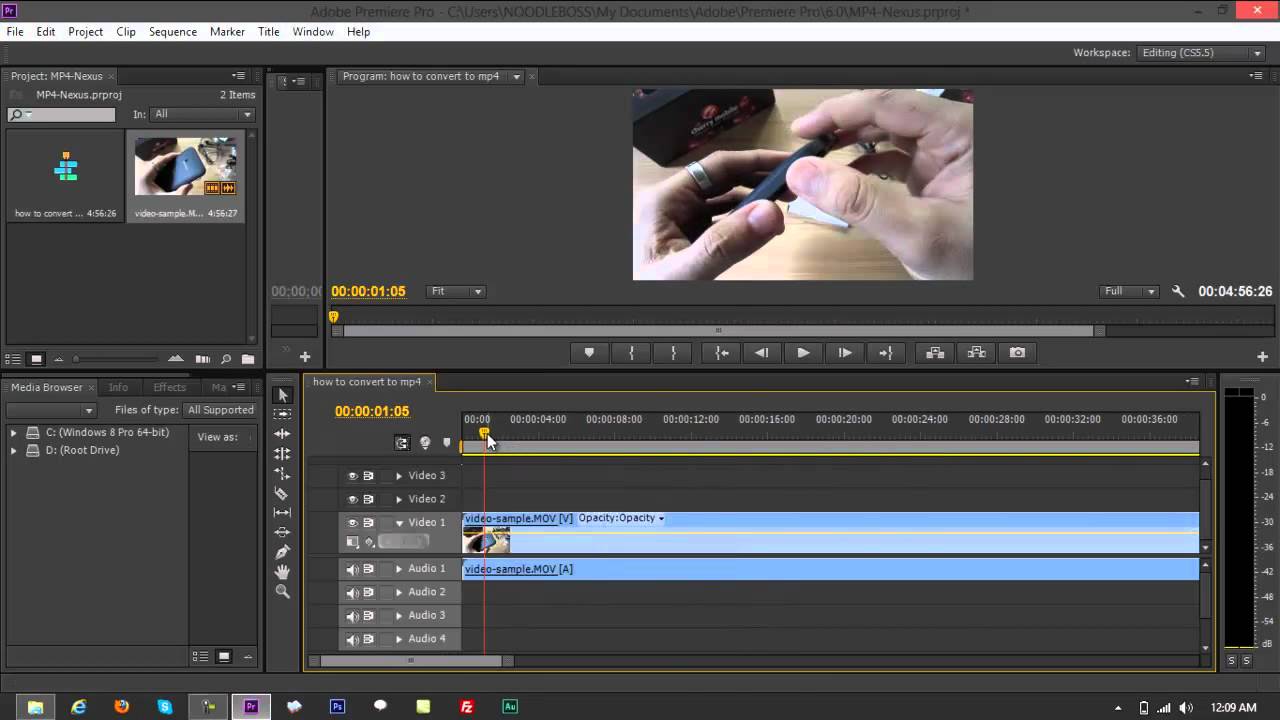Image resolution: width=1280 pixels, height=720 pixels.
Task: Click the video-sample.MOV thumbnail in Project panel
Action: tap(186, 166)
